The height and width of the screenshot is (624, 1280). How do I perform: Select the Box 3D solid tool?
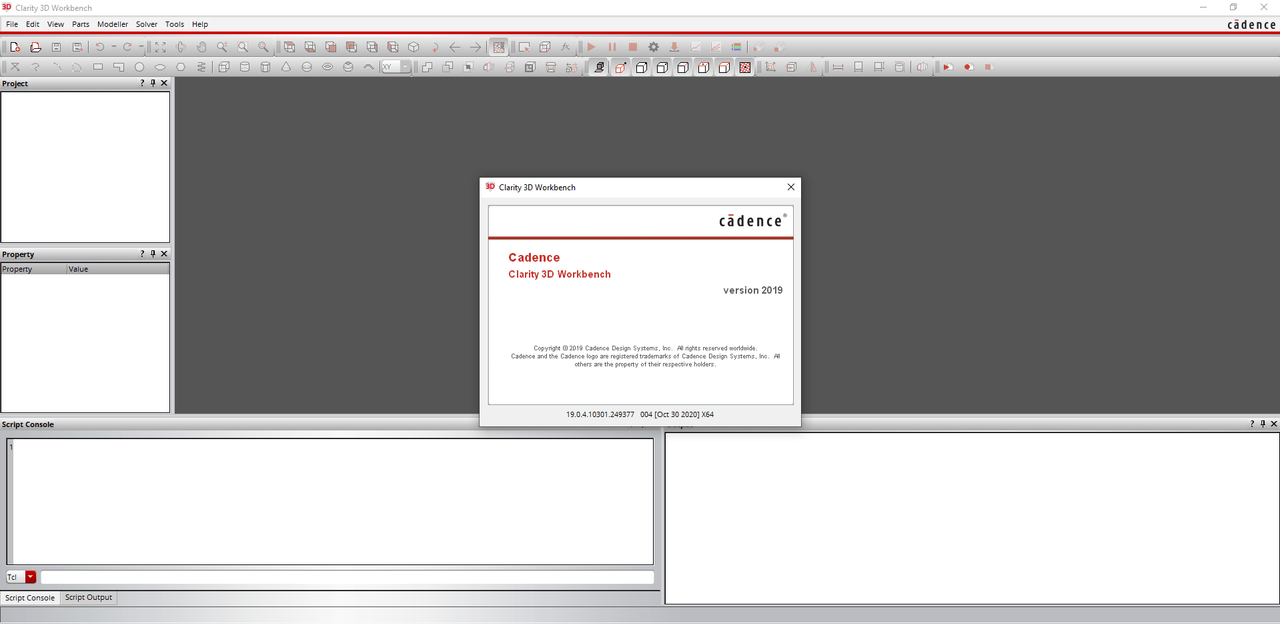(x=224, y=67)
